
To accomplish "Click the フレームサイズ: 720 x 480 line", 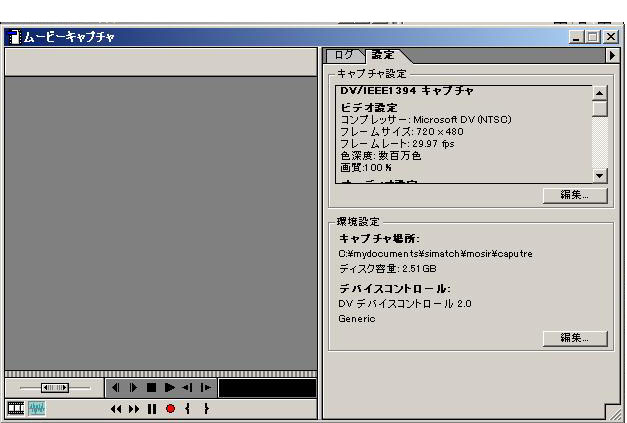I will click(x=402, y=132).
